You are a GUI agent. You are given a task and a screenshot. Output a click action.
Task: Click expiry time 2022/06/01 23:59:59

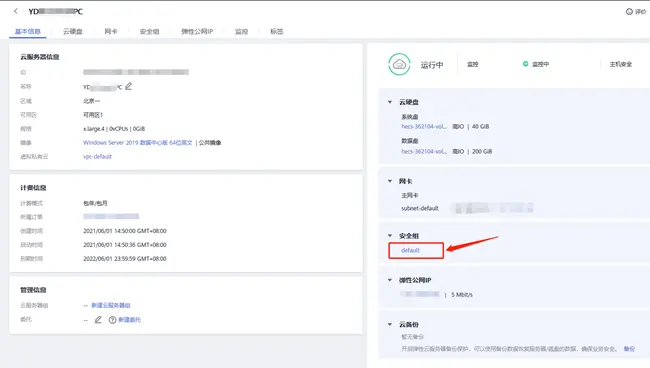coord(124,259)
